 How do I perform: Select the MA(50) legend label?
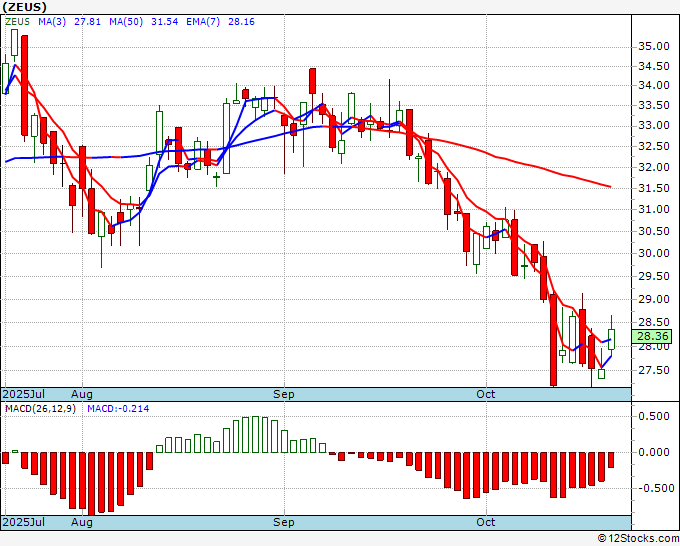click(x=126, y=22)
